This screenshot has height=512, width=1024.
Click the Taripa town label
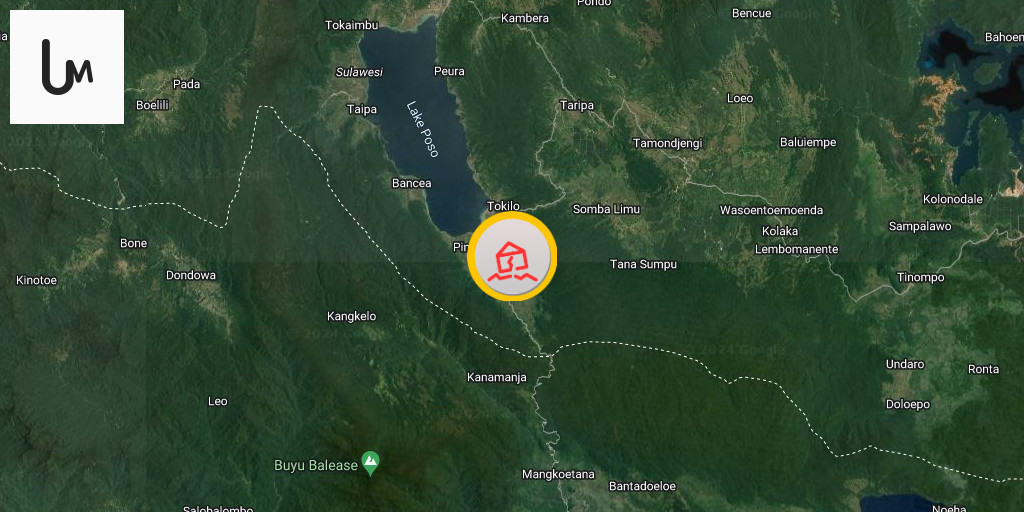coord(577,106)
